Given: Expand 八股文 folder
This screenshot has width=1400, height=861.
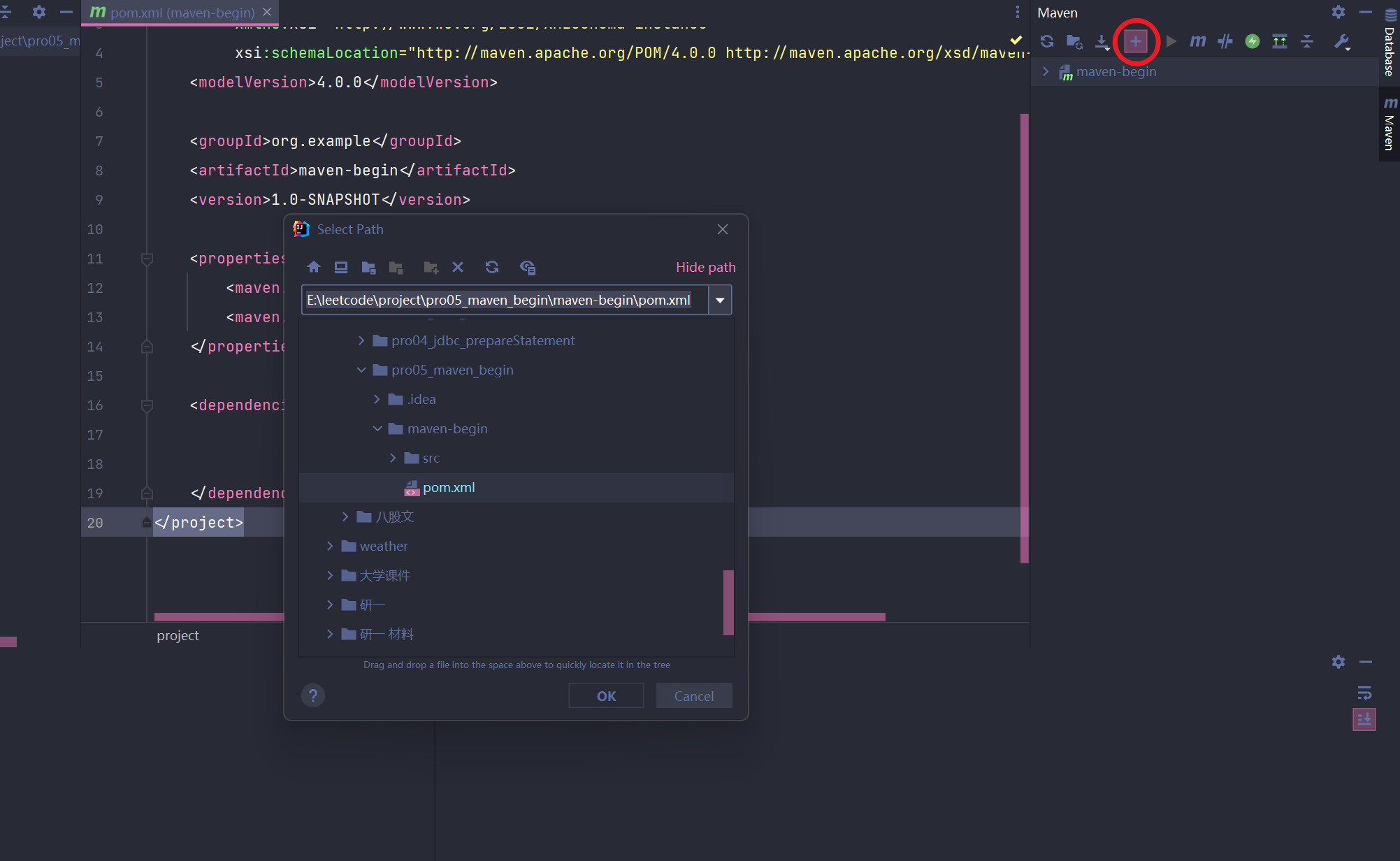Looking at the screenshot, I should point(345,516).
